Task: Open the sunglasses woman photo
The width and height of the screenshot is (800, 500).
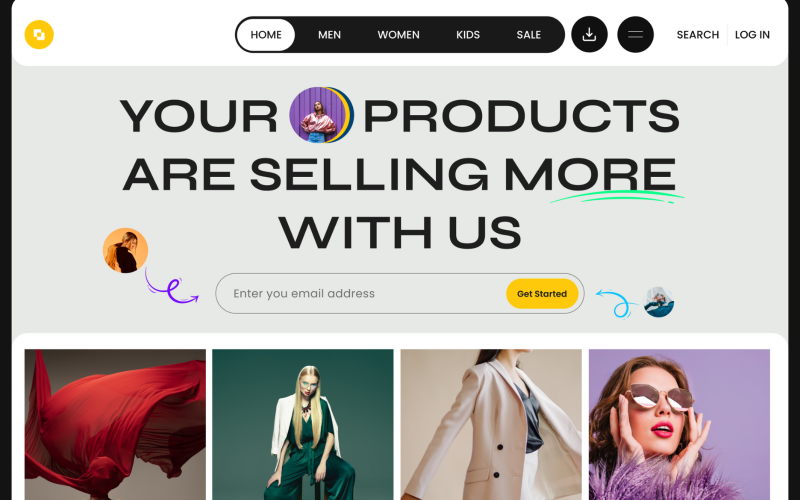Action: pos(679,424)
